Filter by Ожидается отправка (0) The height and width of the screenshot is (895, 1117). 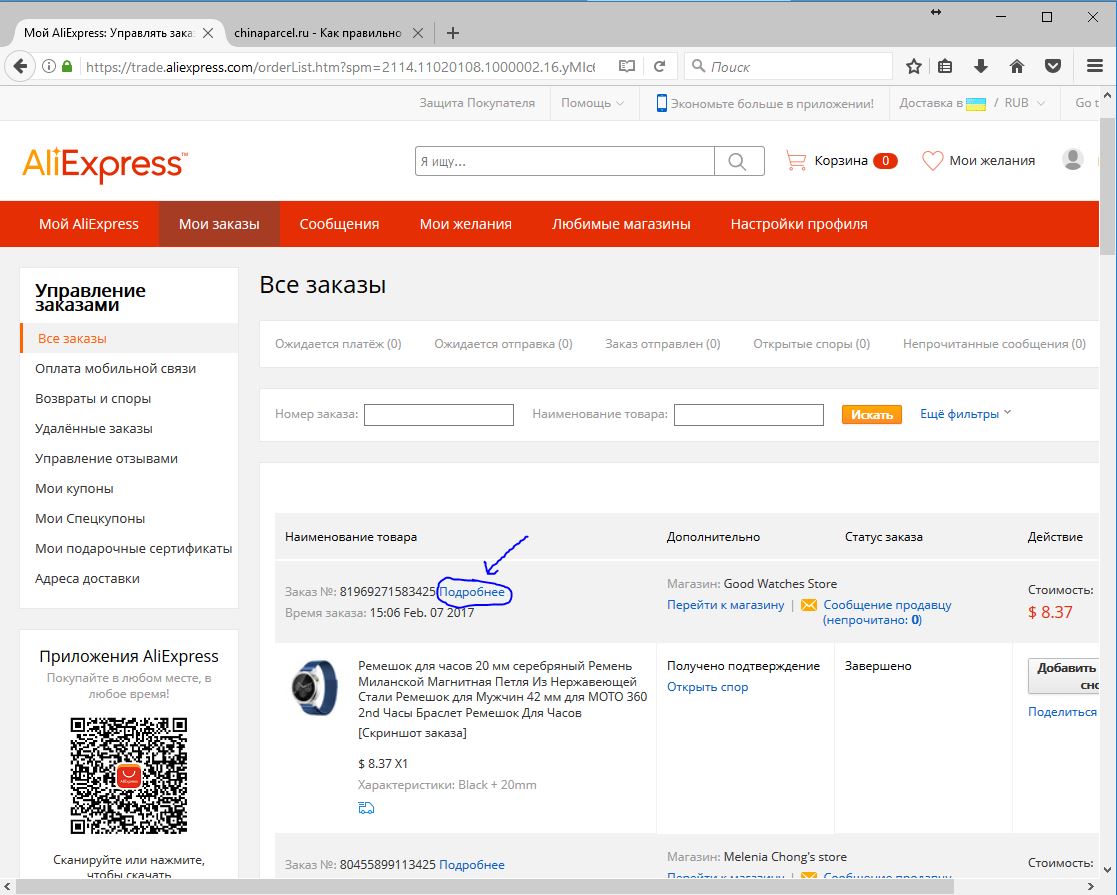[503, 343]
